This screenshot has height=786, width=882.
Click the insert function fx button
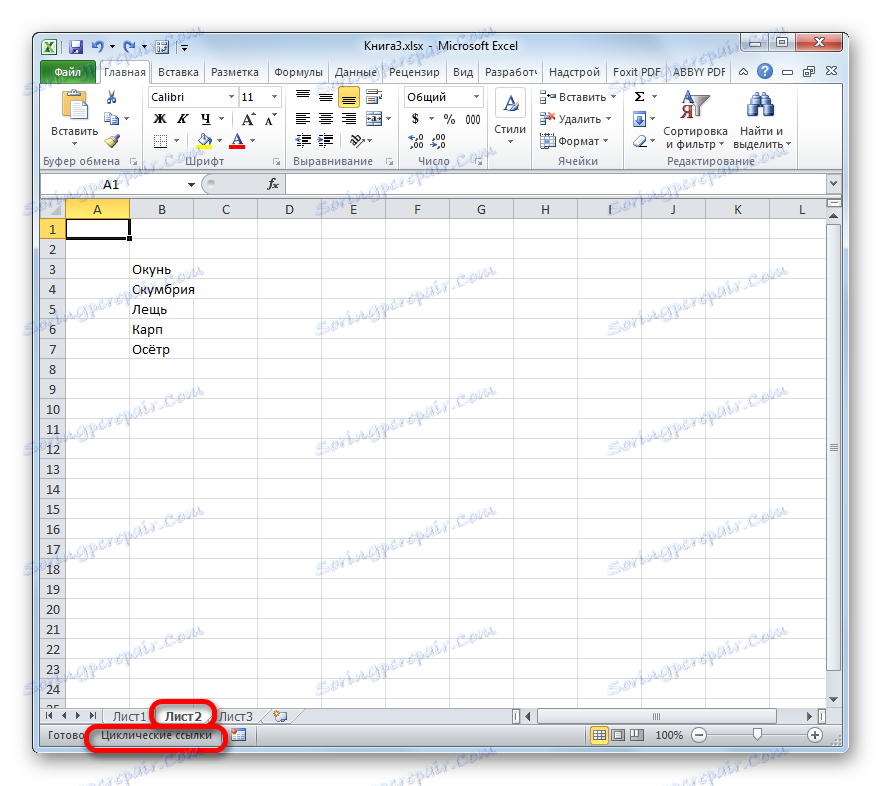point(273,185)
